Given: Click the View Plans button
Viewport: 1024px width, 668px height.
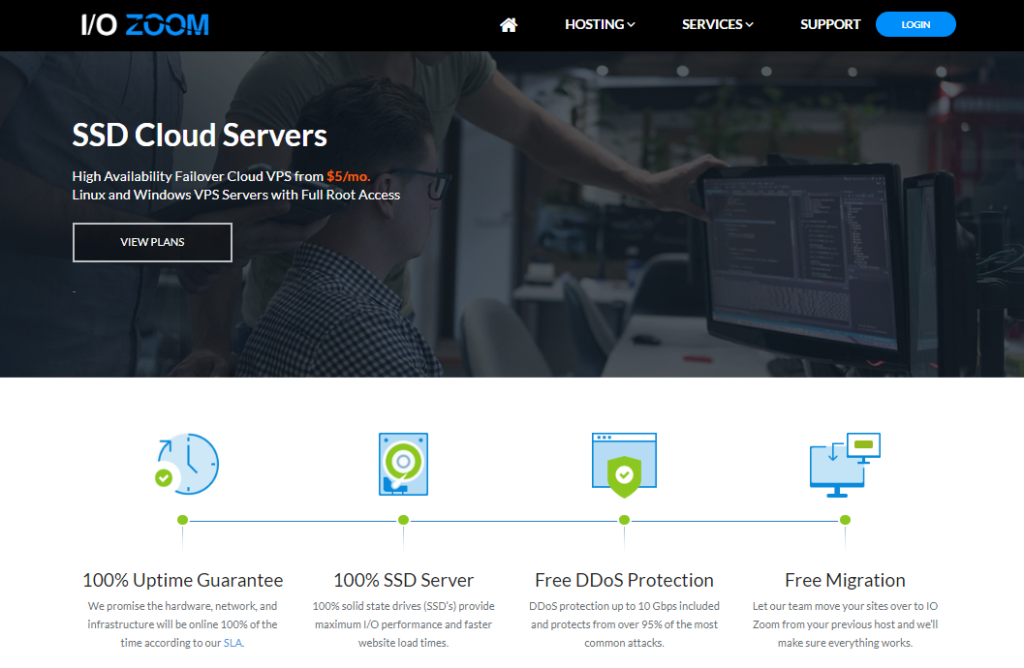Looking at the screenshot, I should tap(152, 242).
